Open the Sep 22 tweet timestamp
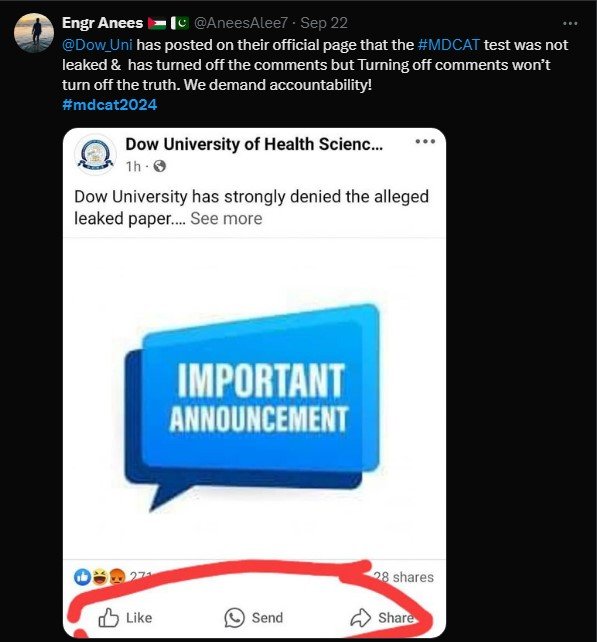 (x=324, y=23)
